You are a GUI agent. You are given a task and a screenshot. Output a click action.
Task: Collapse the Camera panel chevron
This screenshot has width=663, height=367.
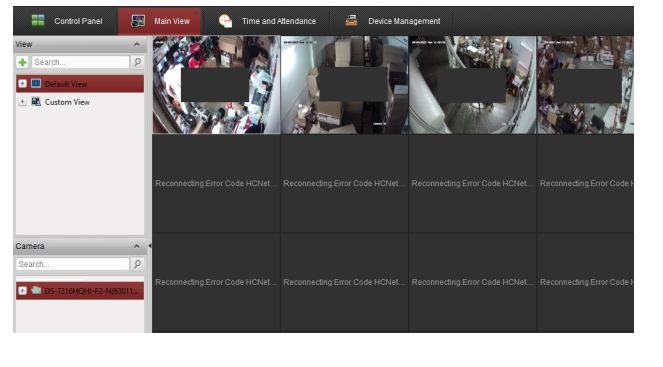pos(137,246)
